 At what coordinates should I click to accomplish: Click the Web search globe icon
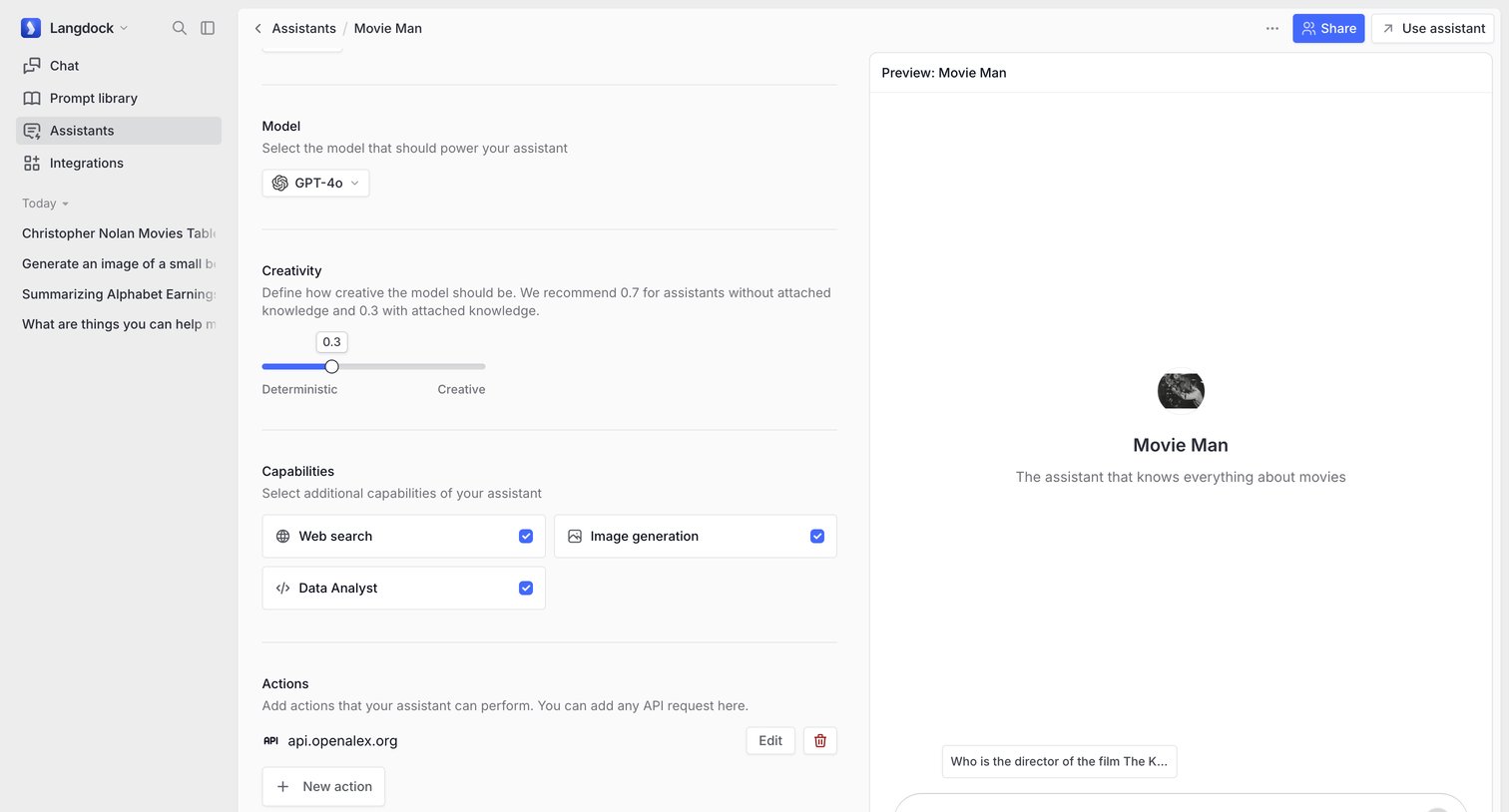click(x=282, y=537)
